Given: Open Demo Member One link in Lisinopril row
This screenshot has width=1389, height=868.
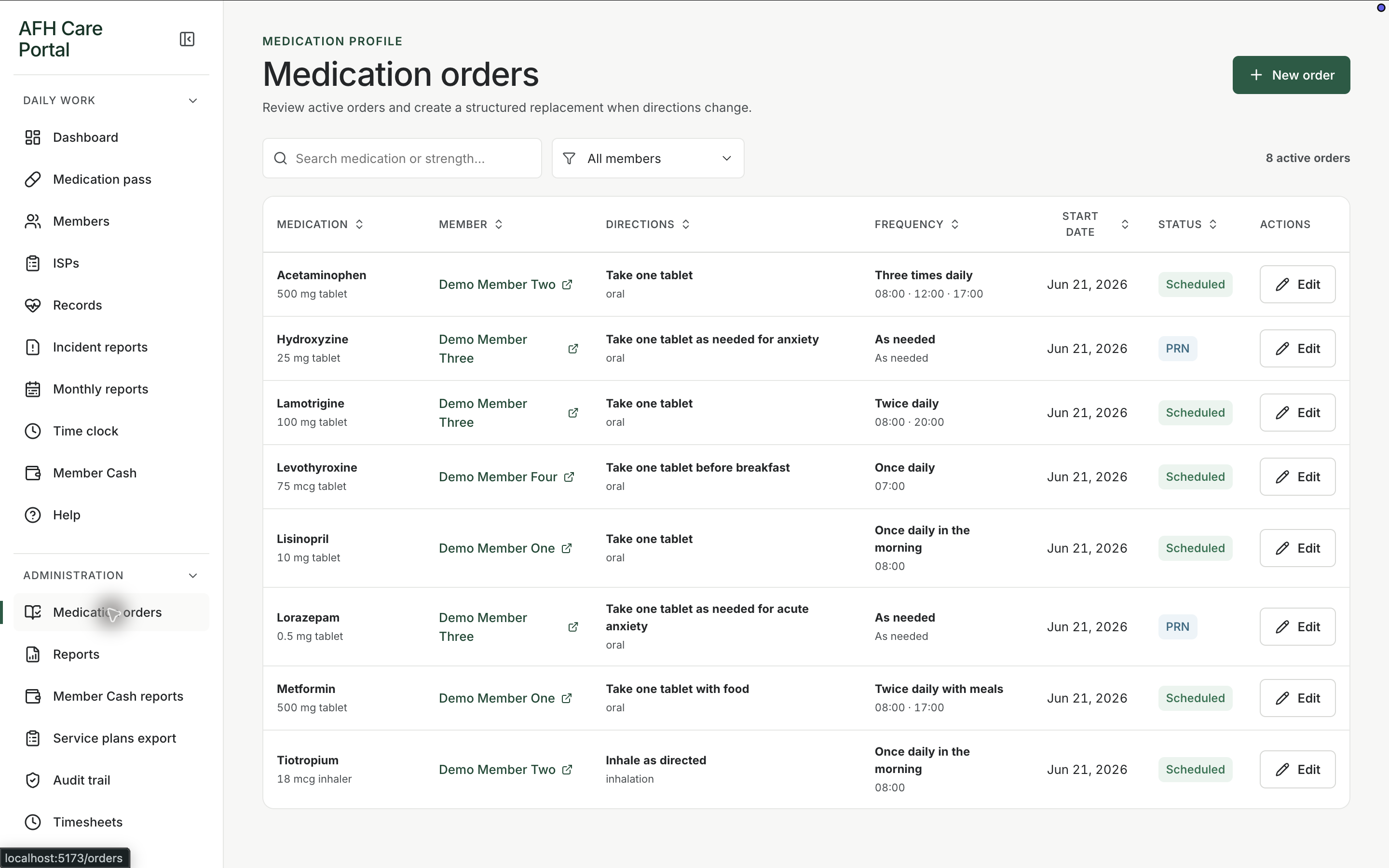Looking at the screenshot, I should pyautogui.click(x=505, y=548).
